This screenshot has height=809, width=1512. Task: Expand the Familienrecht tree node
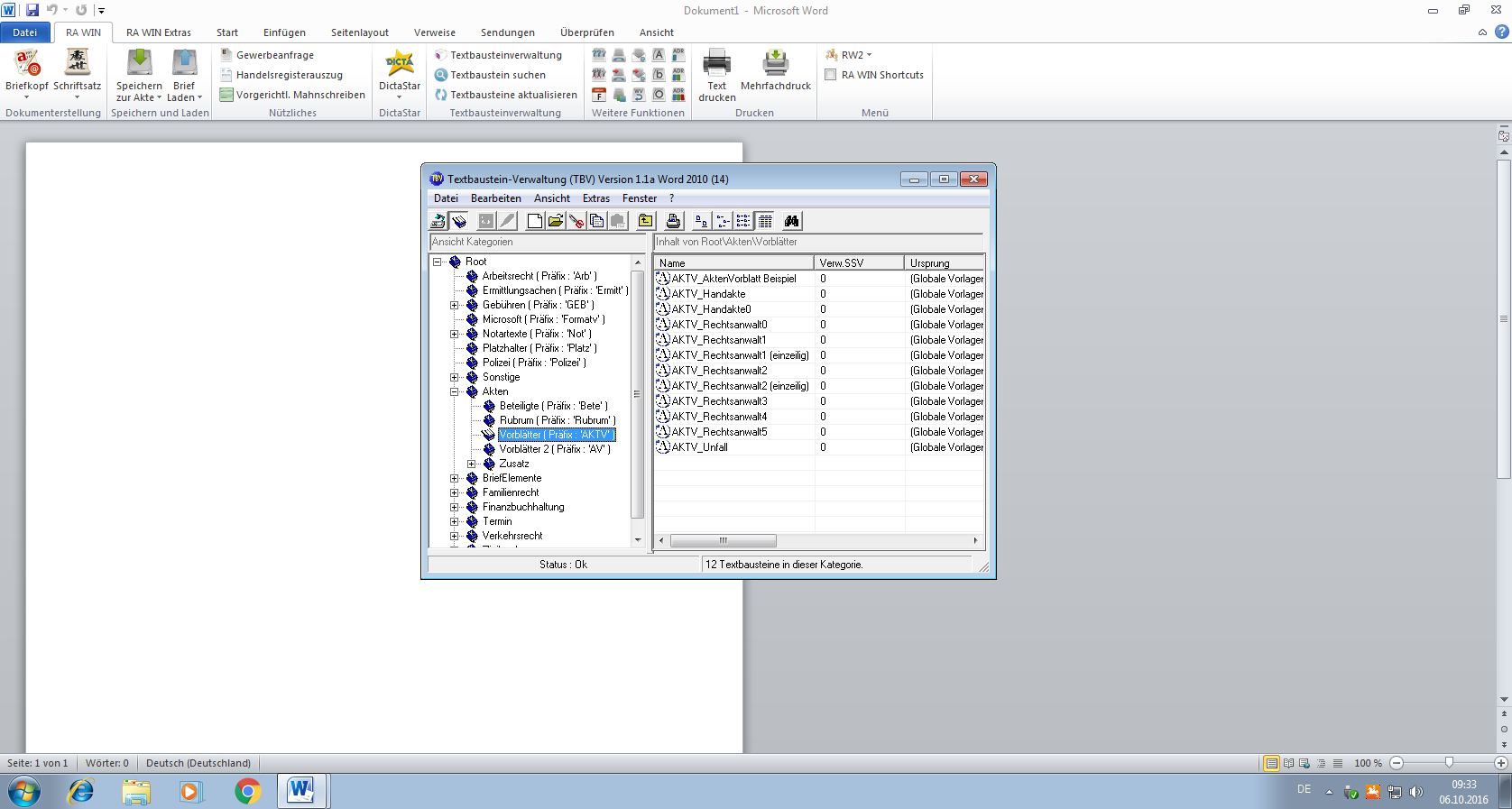pos(455,492)
